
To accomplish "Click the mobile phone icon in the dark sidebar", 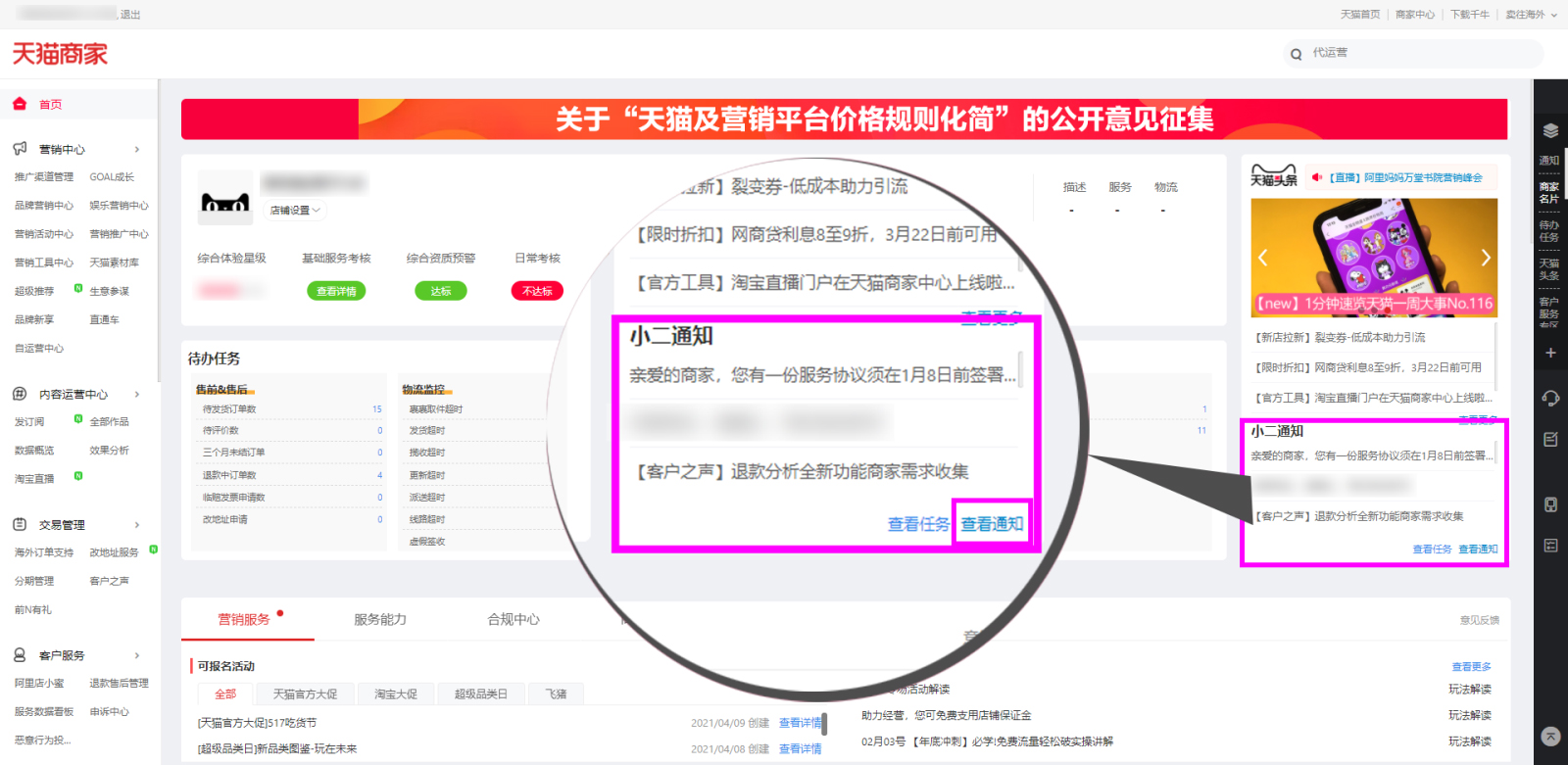I will point(1550,504).
